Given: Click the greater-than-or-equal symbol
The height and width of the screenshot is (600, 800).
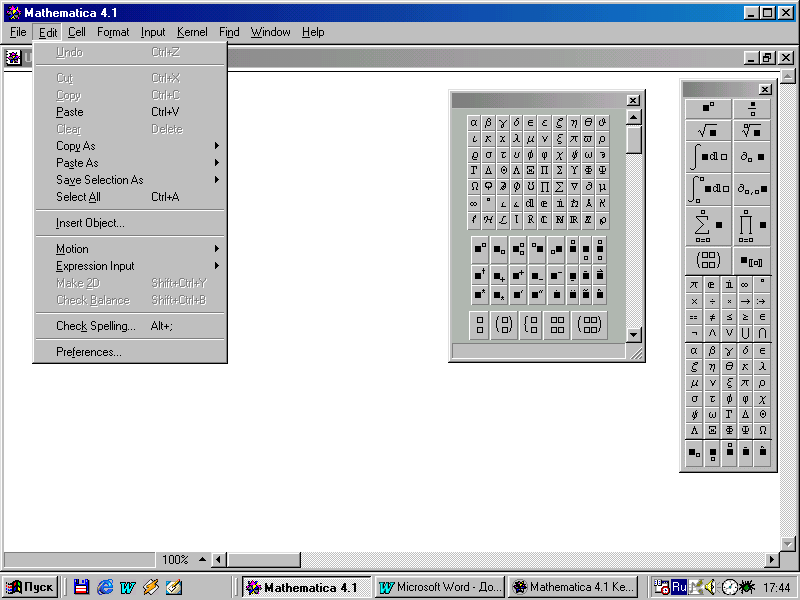Looking at the screenshot, I should [745, 317].
